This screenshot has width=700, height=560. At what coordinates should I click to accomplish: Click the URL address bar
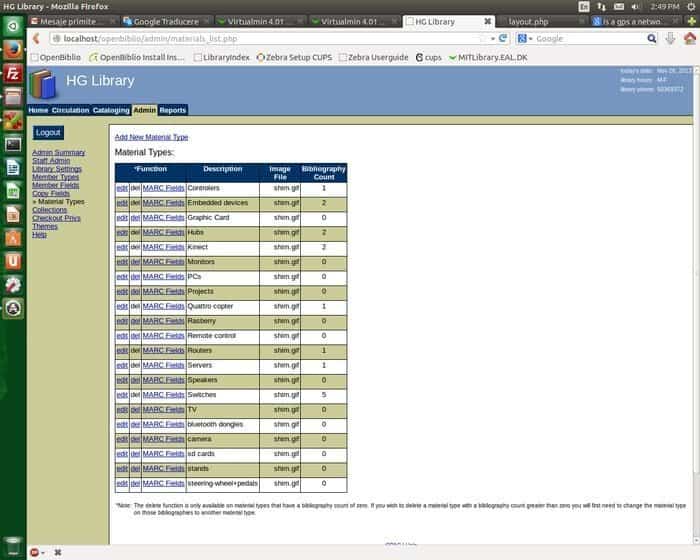pos(268,39)
